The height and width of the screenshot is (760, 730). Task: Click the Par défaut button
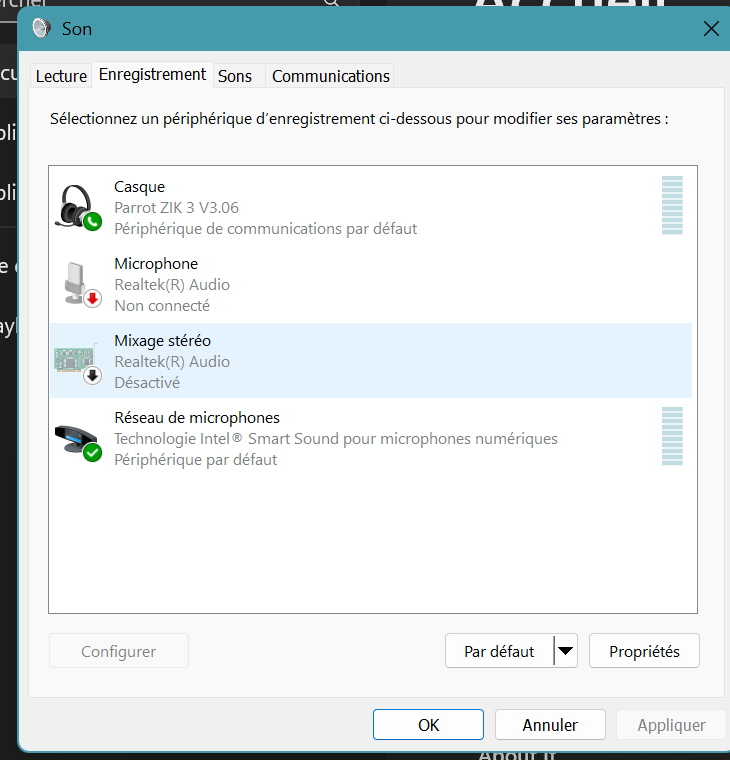[499, 650]
